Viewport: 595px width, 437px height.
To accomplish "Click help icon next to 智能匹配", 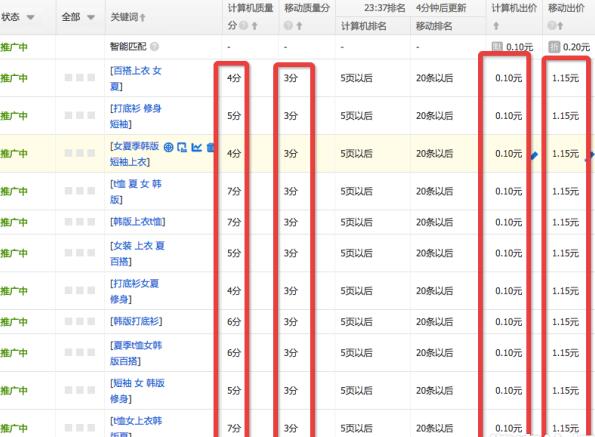I will tap(154, 47).
